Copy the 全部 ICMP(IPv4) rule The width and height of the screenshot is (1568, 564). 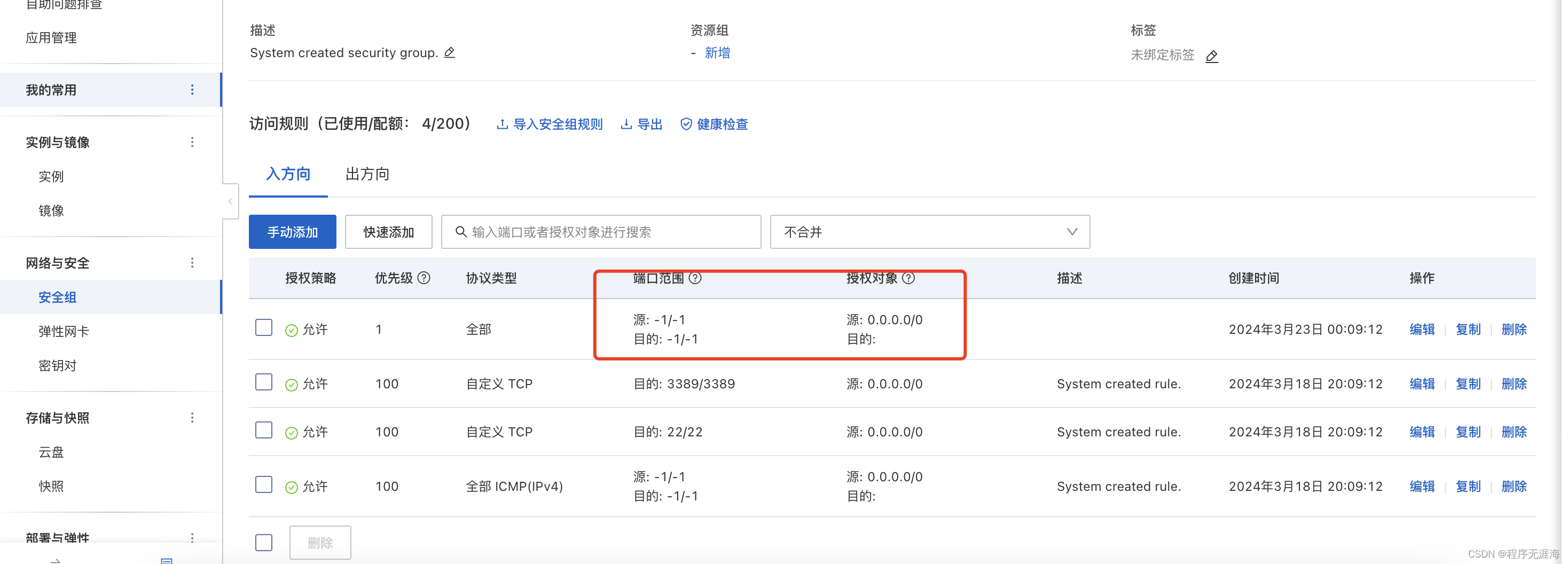click(1468, 486)
